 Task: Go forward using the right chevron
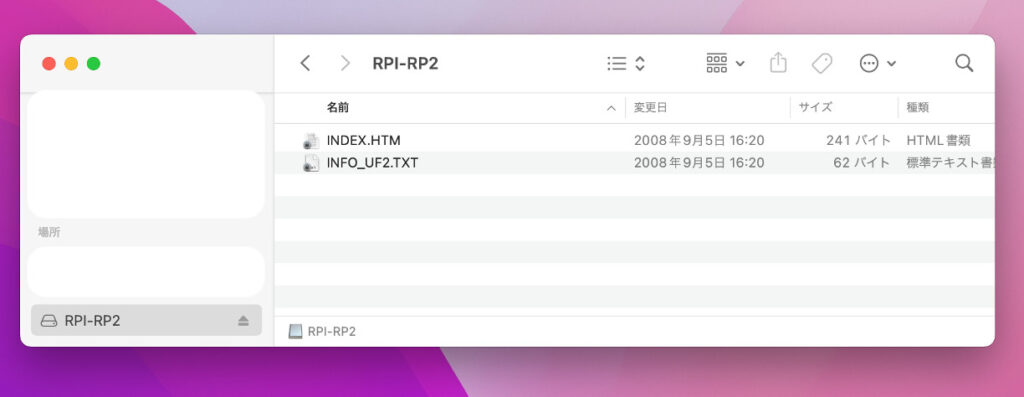tap(345, 63)
